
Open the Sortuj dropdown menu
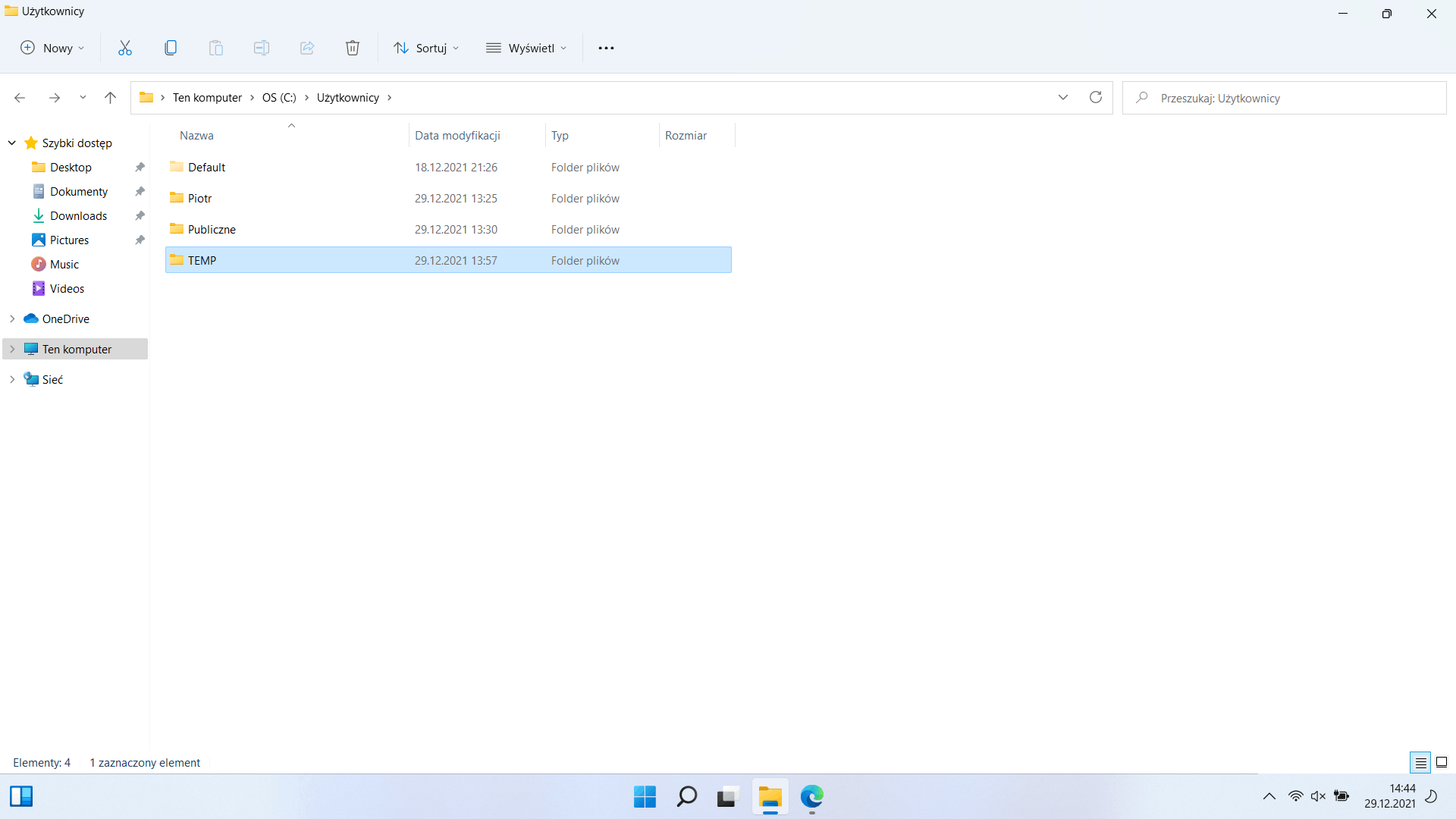[426, 48]
